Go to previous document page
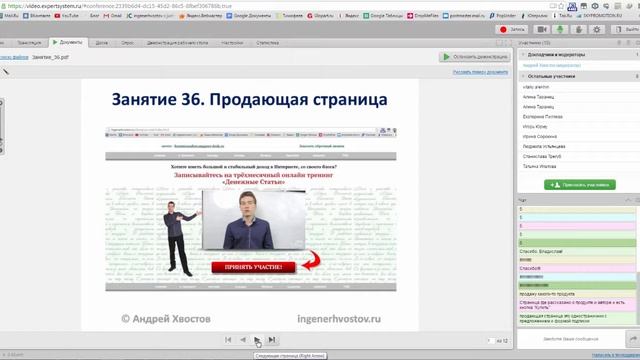640x360 pixels. (243, 340)
